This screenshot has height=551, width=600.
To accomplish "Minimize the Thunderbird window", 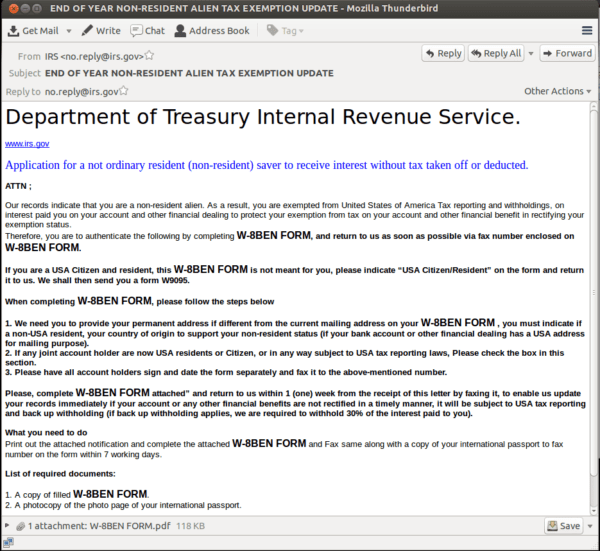I will [x=25, y=8].
